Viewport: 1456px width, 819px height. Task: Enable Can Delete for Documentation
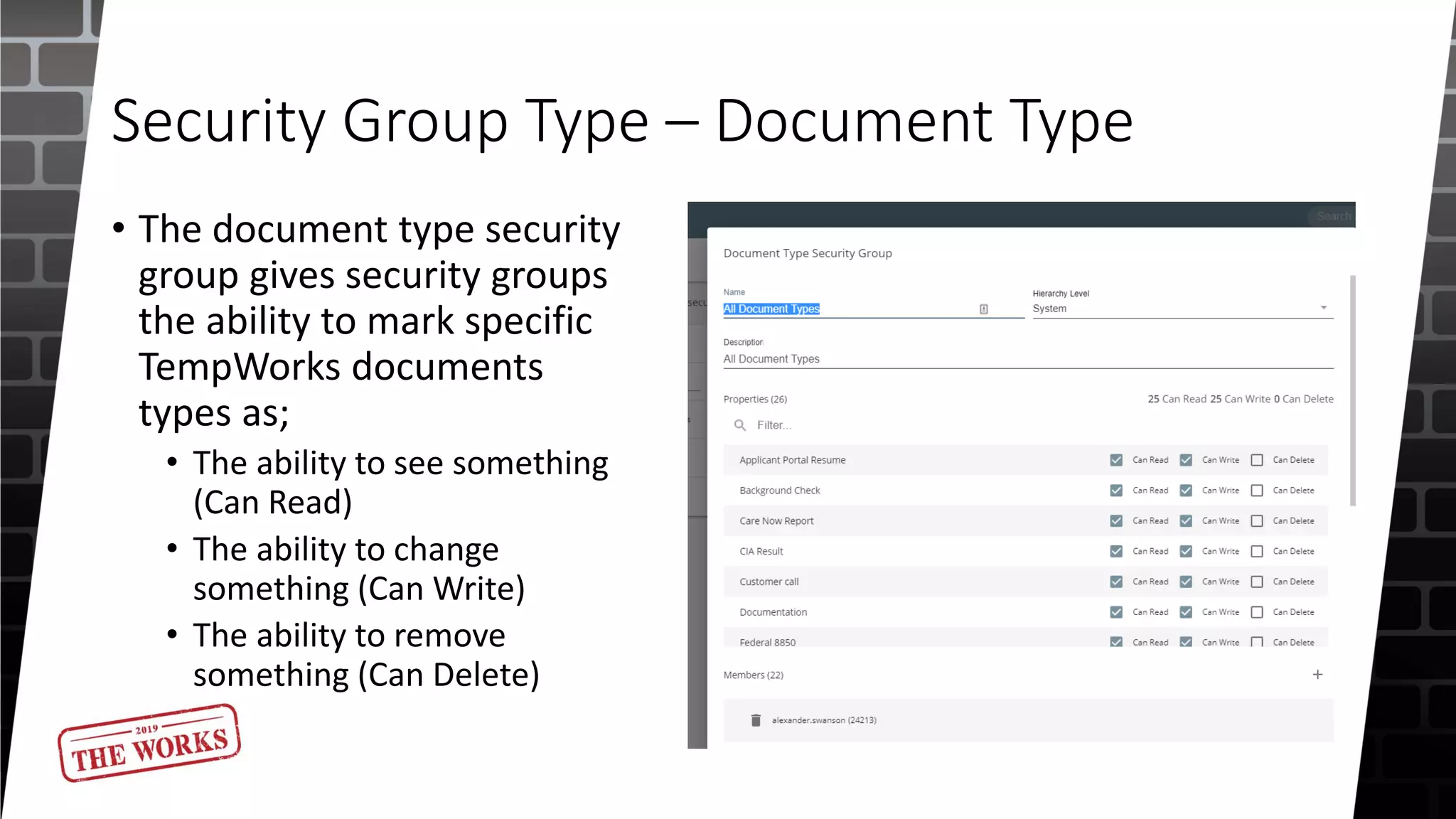pyautogui.click(x=1257, y=612)
